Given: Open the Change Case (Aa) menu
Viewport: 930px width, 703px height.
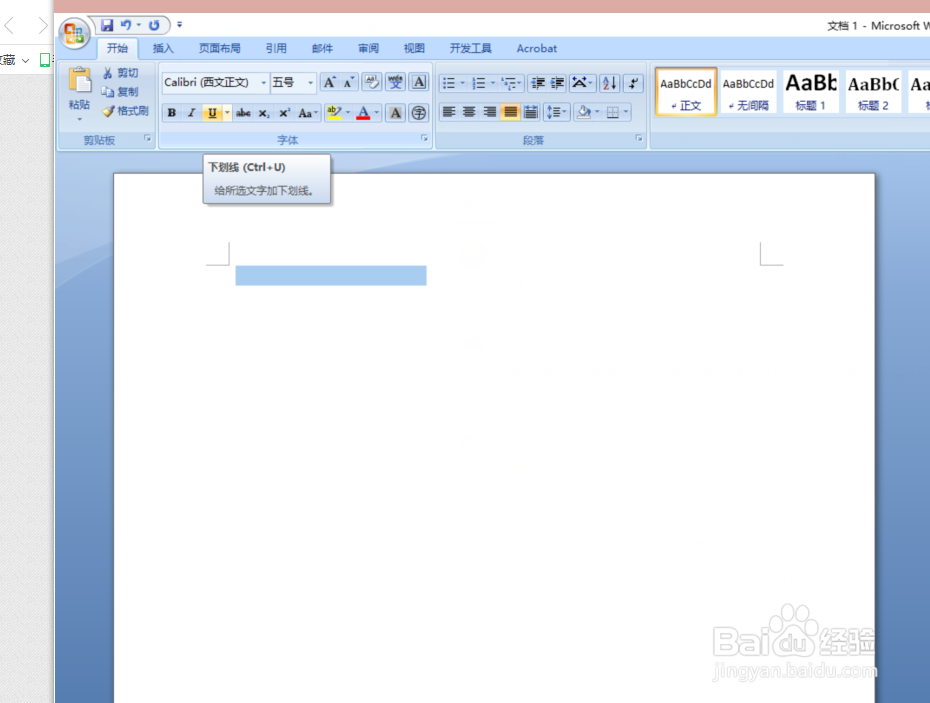Looking at the screenshot, I should point(308,113).
